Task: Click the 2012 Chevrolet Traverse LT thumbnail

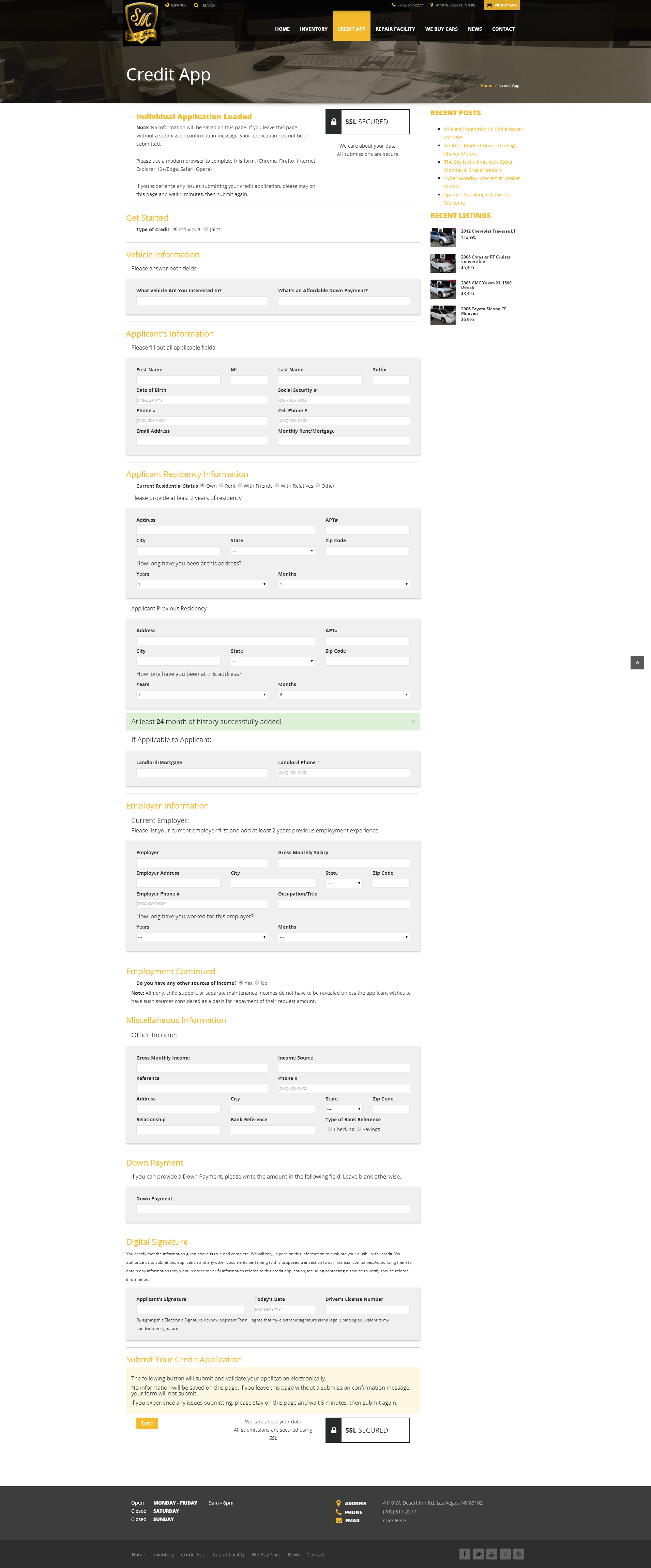Action: click(x=443, y=237)
